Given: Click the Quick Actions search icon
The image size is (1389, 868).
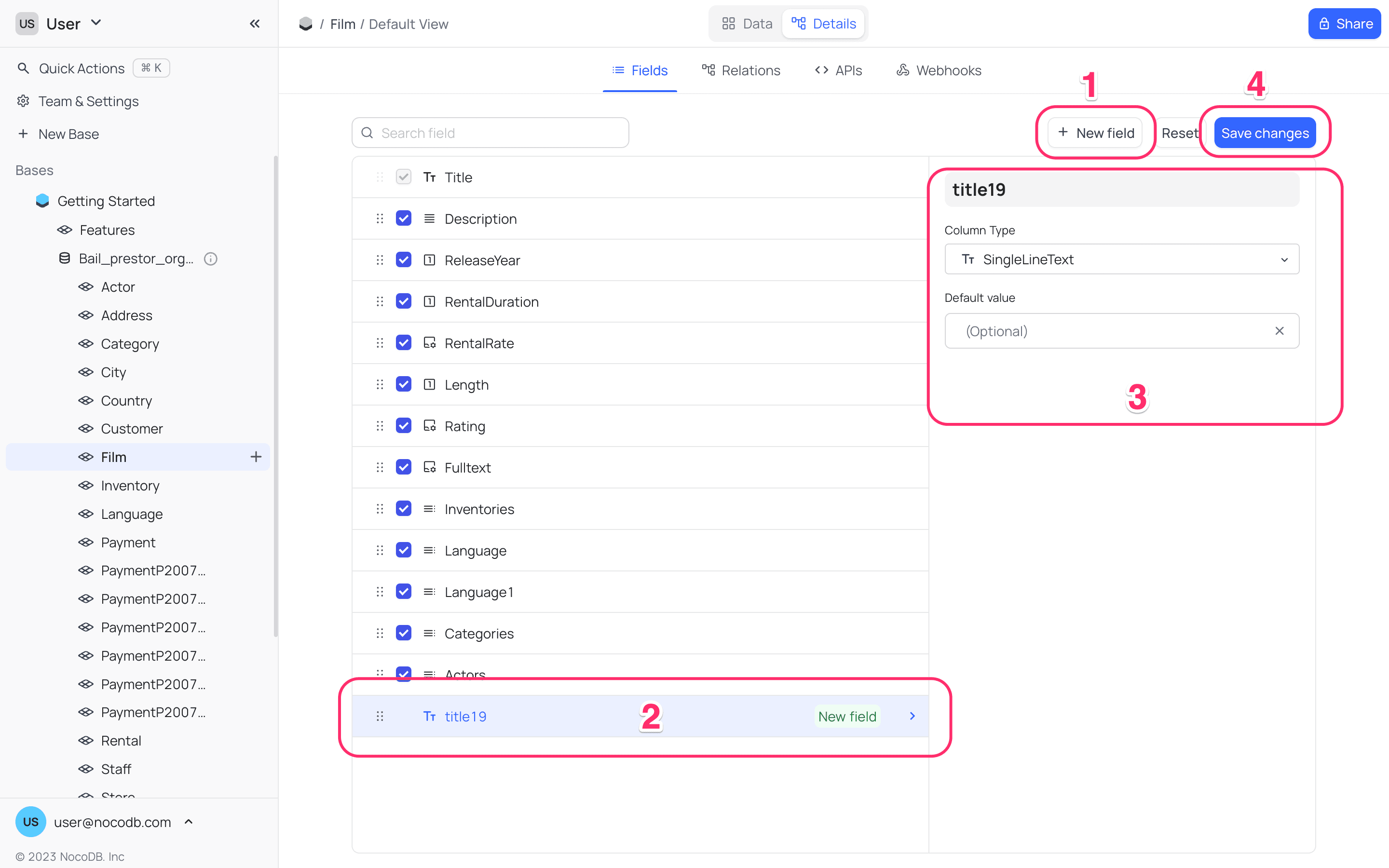Looking at the screenshot, I should (x=23, y=68).
